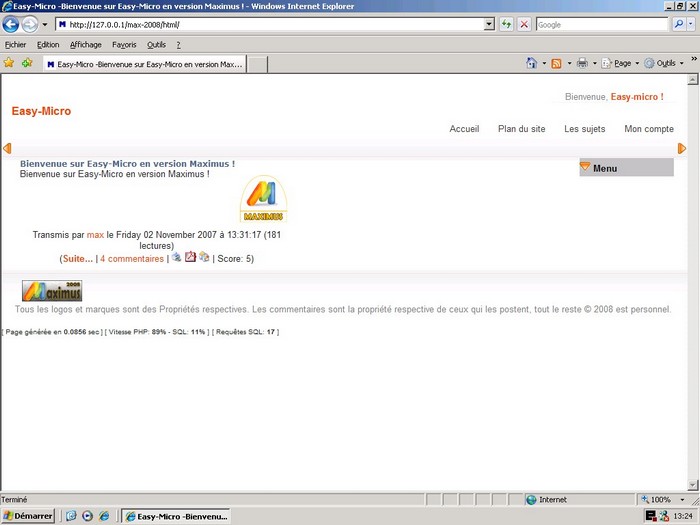The width and height of the screenshot is (700, 525).
Task: Launch Internet Explorer quick launch icon
Action: [x=104, y=516]
